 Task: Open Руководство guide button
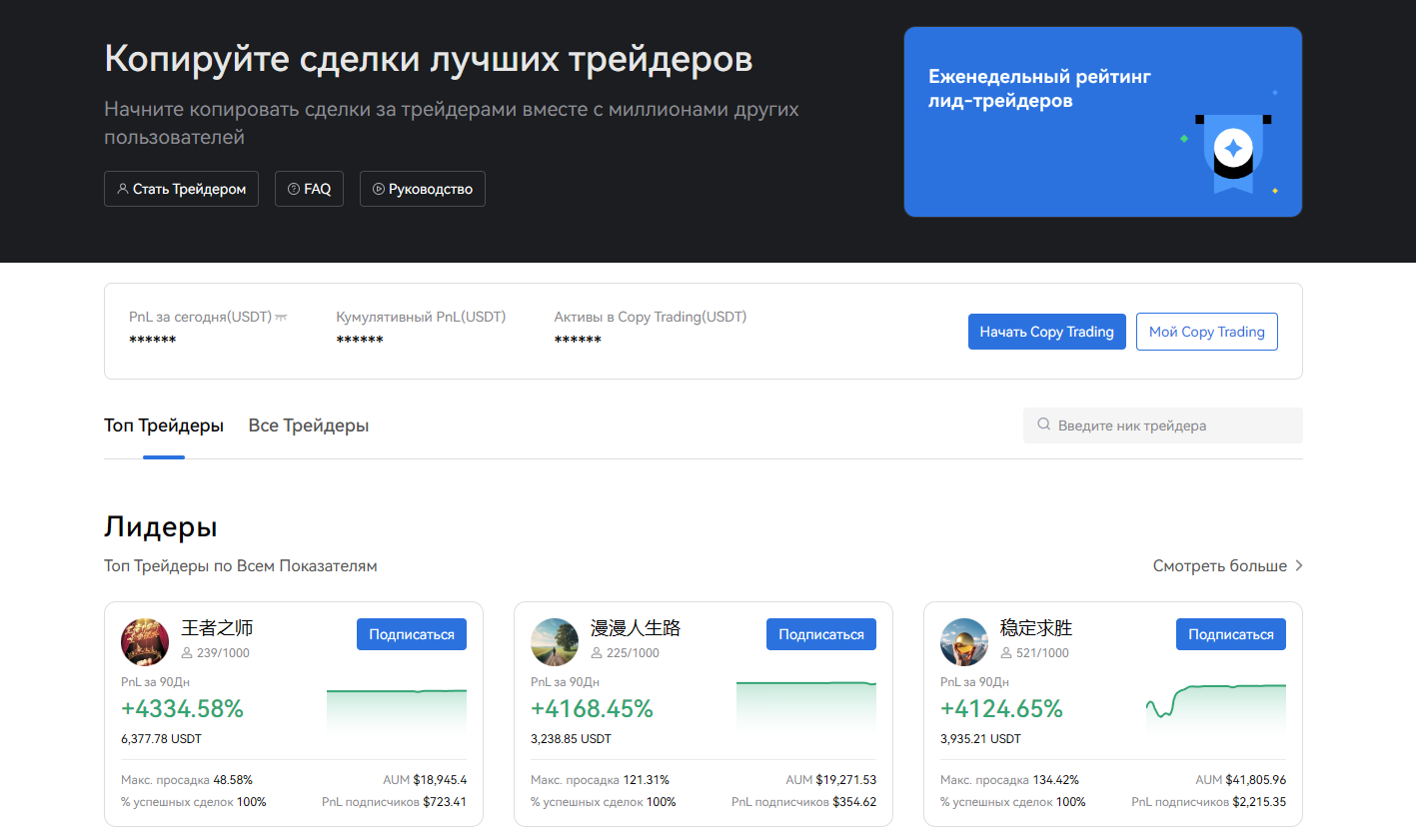(422, 189)
